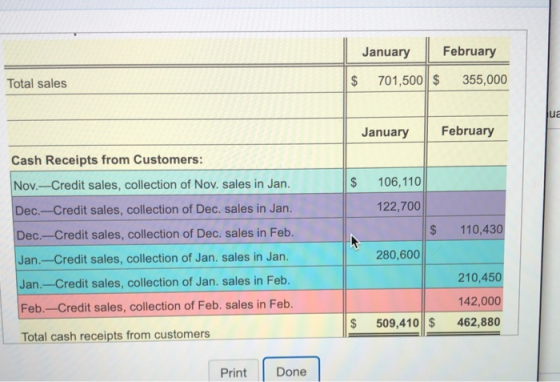Image resolution: width=560 pixels, height=382 pixels.
Task: Select the value 106,110
Action: (400, 182)
